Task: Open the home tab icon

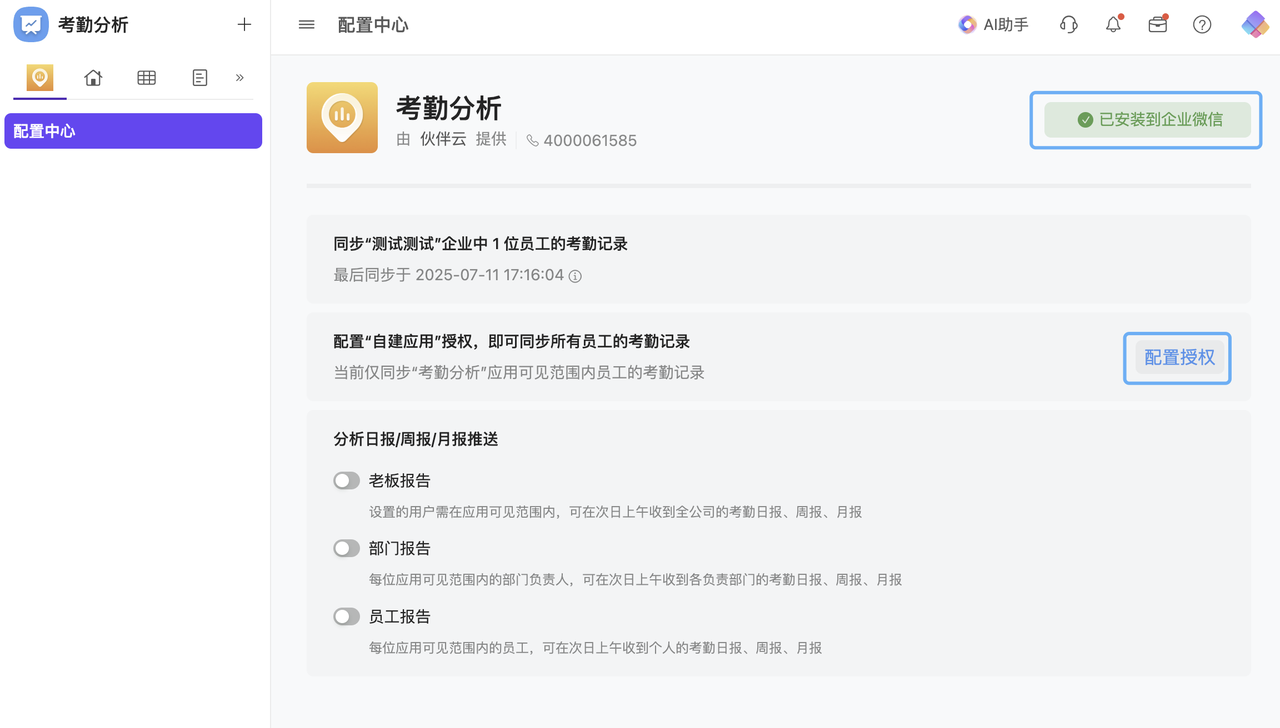Action: 93,78
